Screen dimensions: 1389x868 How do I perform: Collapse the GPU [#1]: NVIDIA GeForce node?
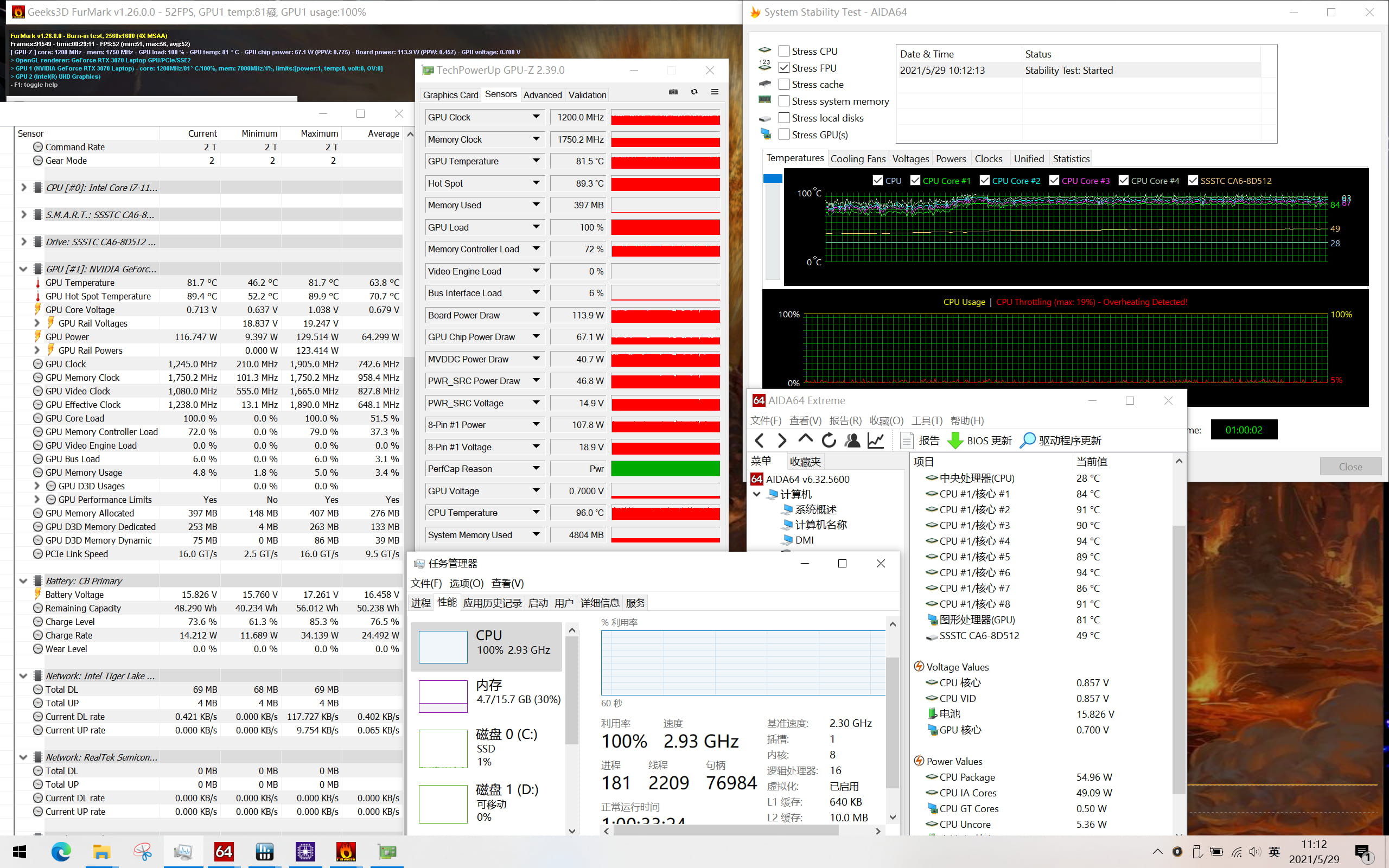(x=23, y=269)
